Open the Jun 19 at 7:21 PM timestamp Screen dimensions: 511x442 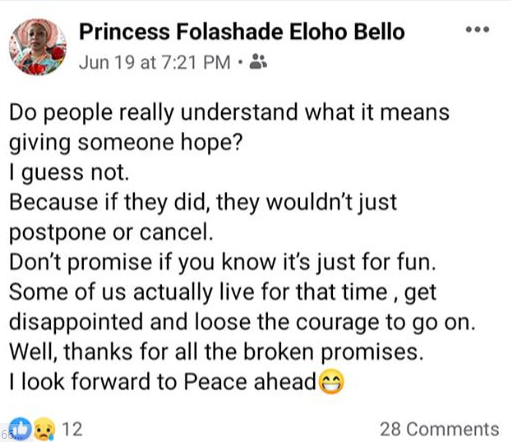click(x=155, y=62)
